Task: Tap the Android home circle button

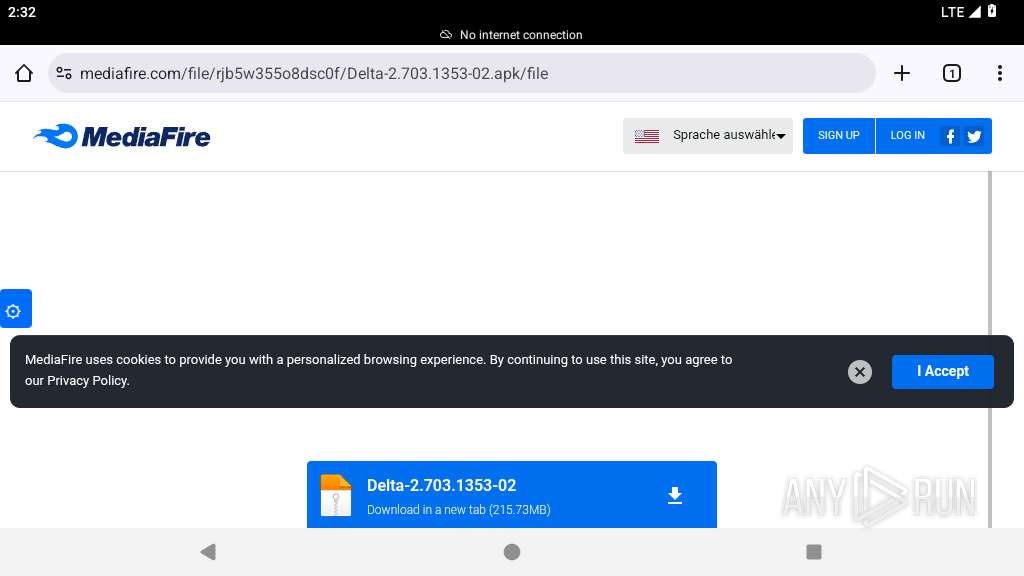Action: click(512, 552)
